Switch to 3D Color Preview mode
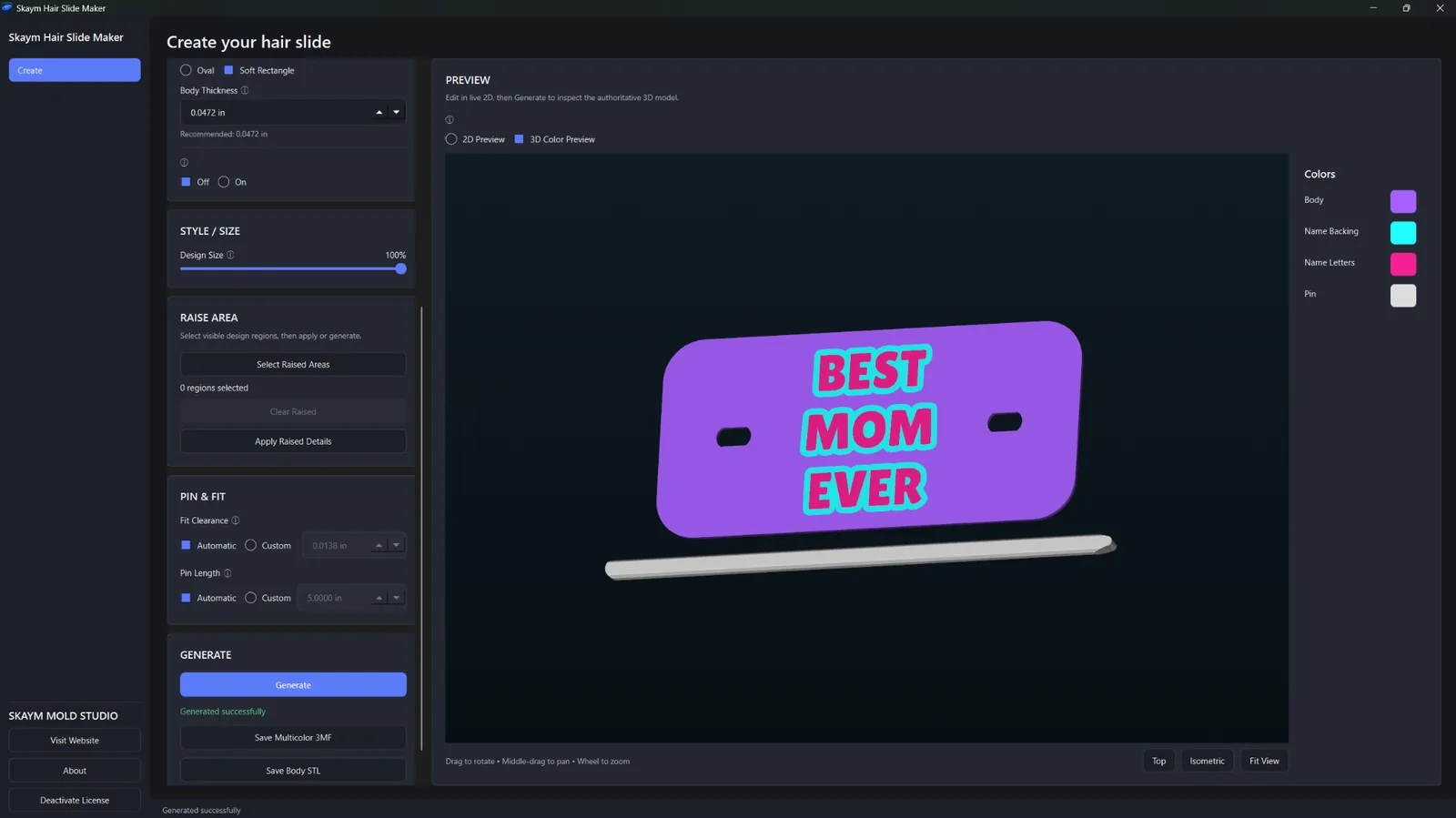Screen dimensions: 1456x818 click(555, 139)
